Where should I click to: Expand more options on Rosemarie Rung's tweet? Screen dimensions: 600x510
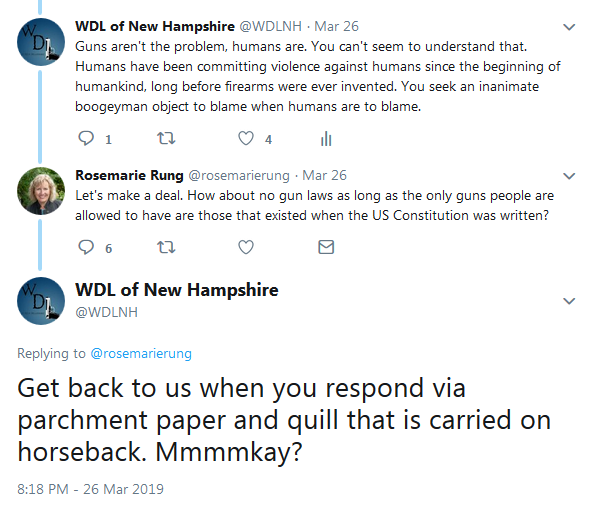point(570,175)
